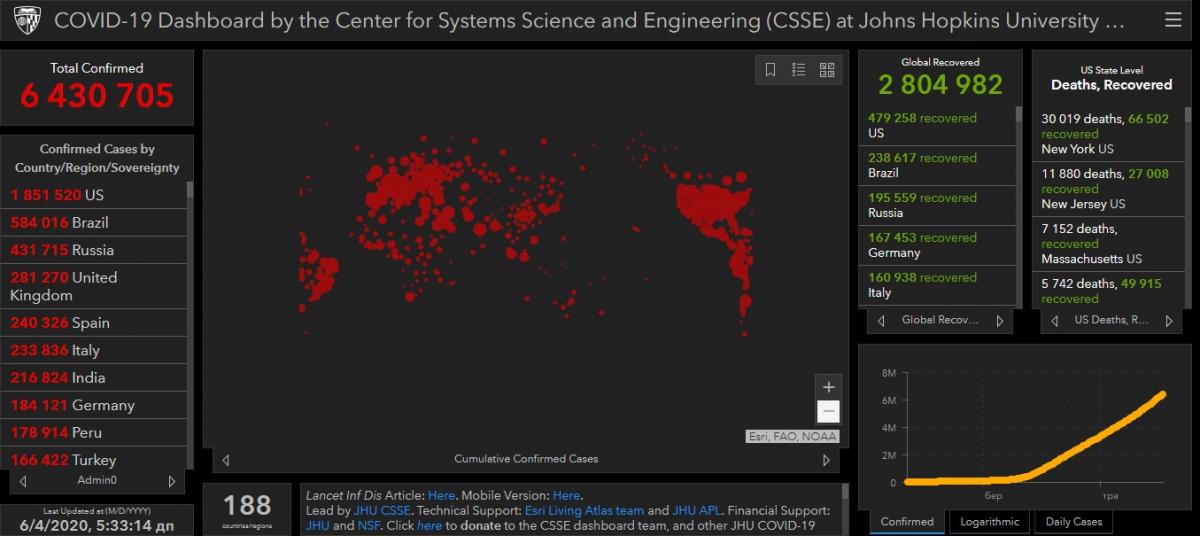Select Massachusetts US deaths row
1200x536 pixels.
point(1109,243)
